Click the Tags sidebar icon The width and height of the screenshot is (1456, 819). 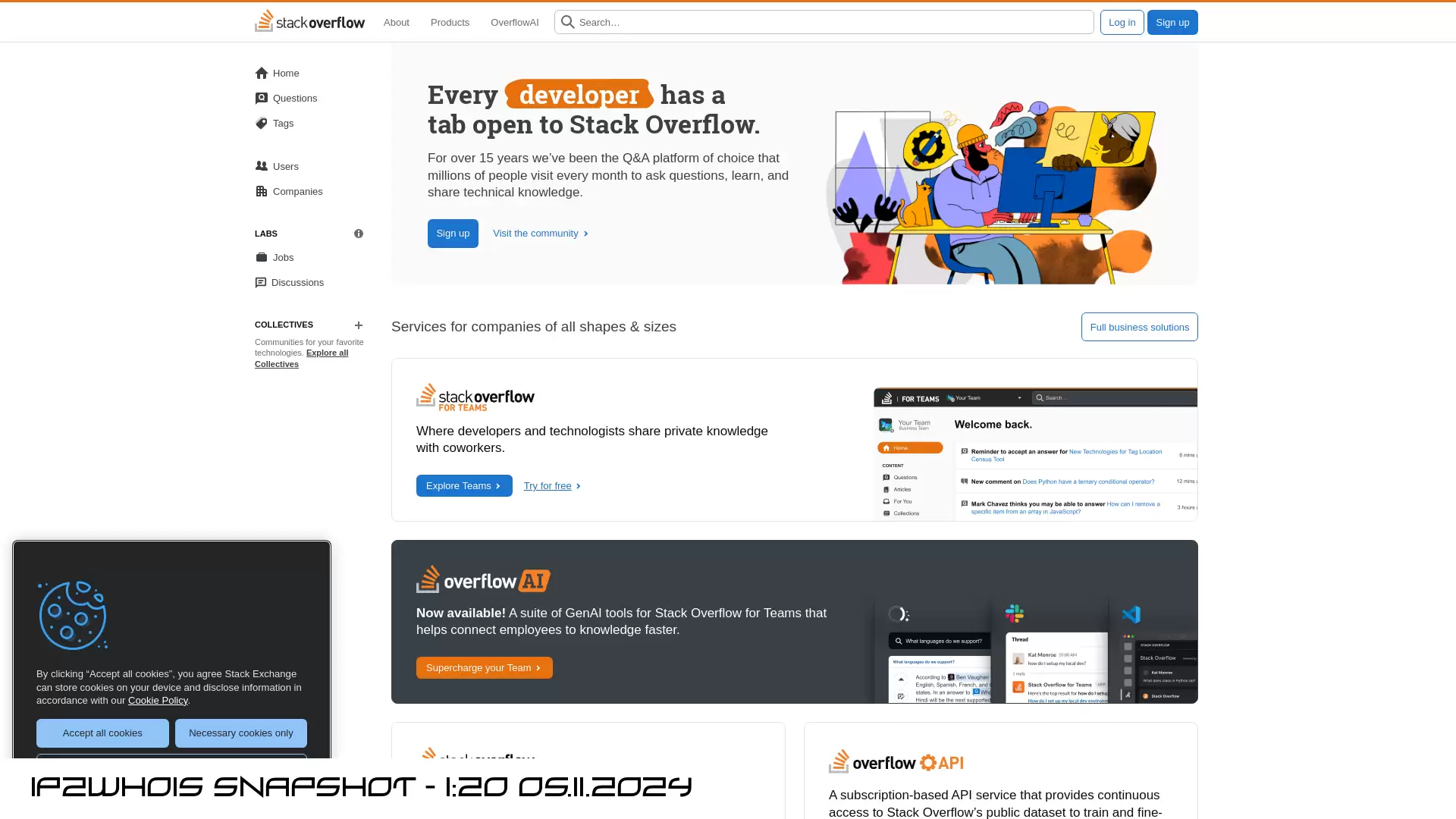pyautogui.click(x=262, y=123)
